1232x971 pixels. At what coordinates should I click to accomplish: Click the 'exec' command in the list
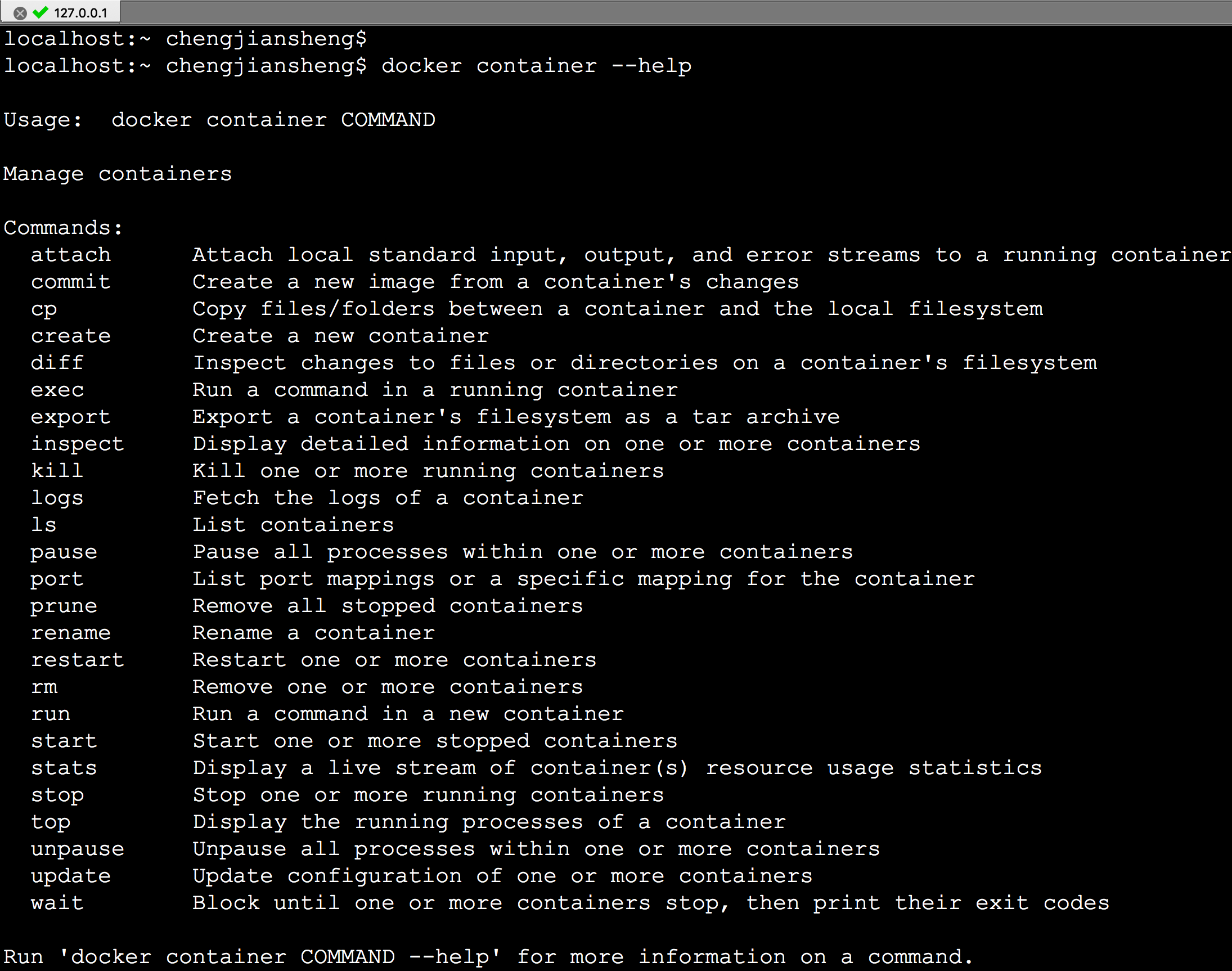tap(57, 390)
